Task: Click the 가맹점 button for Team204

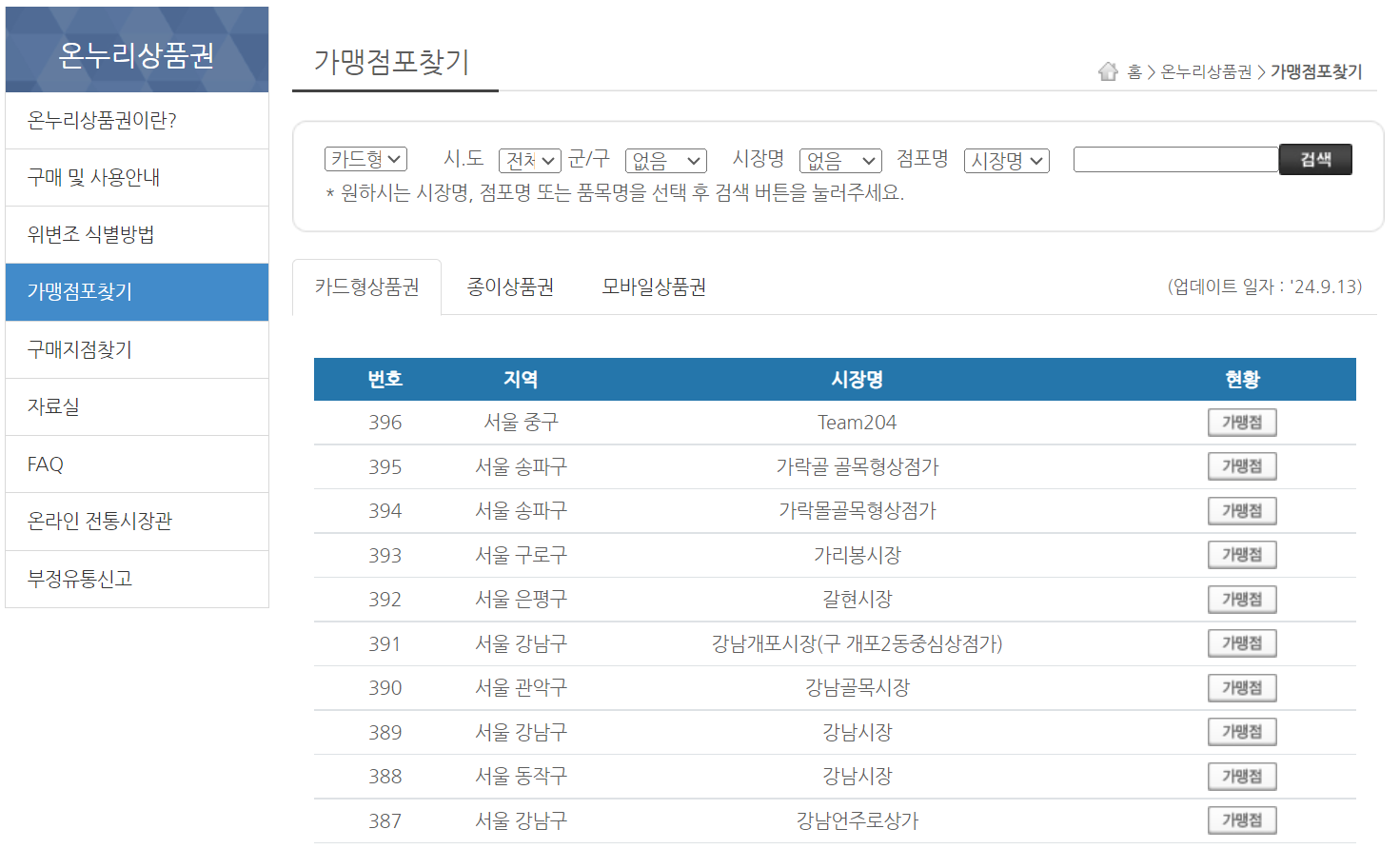Action: click(x=1242, y=422)
